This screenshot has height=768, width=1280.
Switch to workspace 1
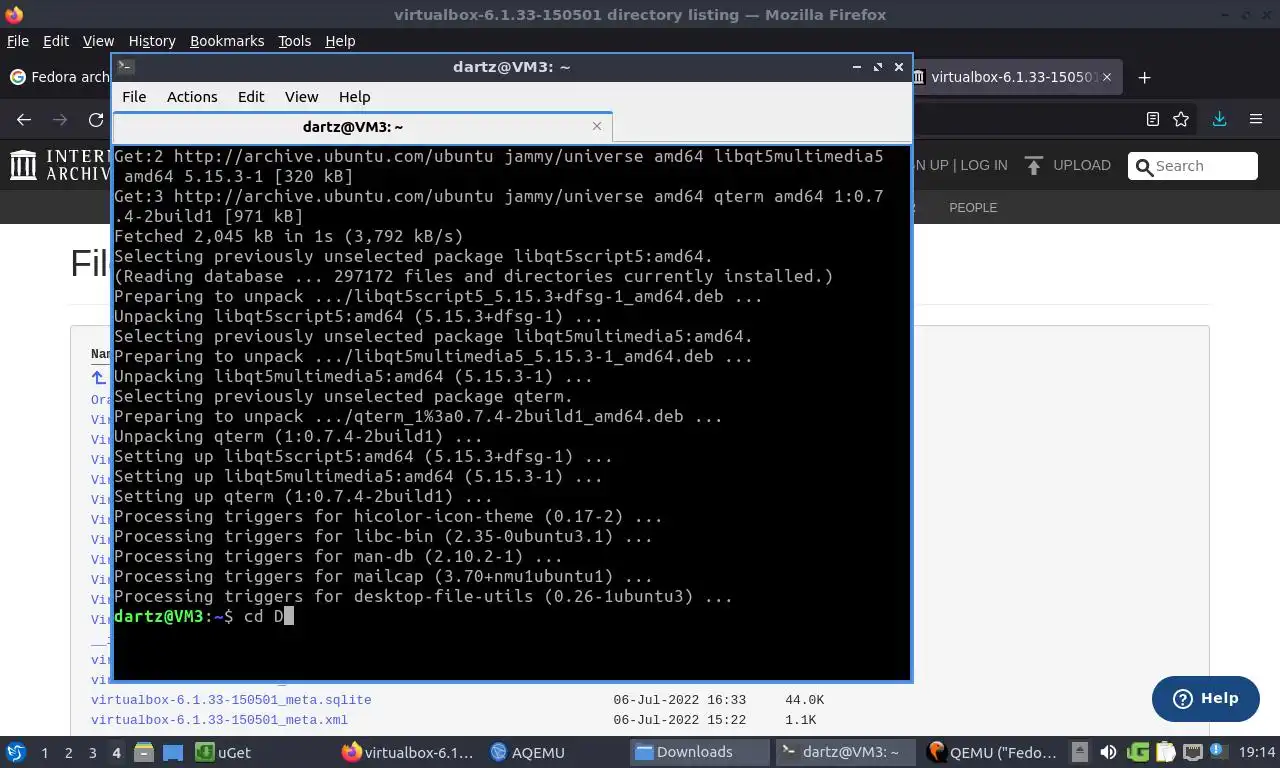(44, 752)
